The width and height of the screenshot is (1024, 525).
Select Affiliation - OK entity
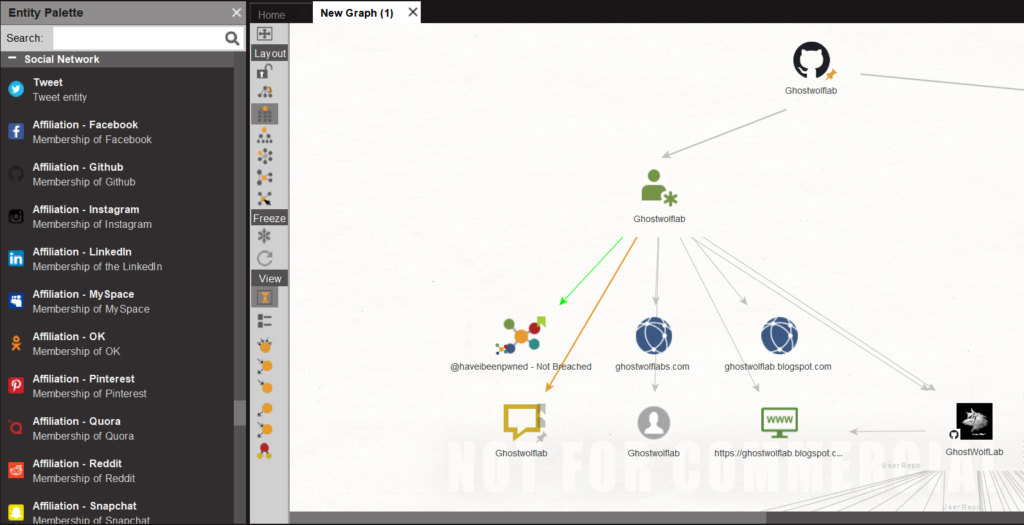click(118, 343)
